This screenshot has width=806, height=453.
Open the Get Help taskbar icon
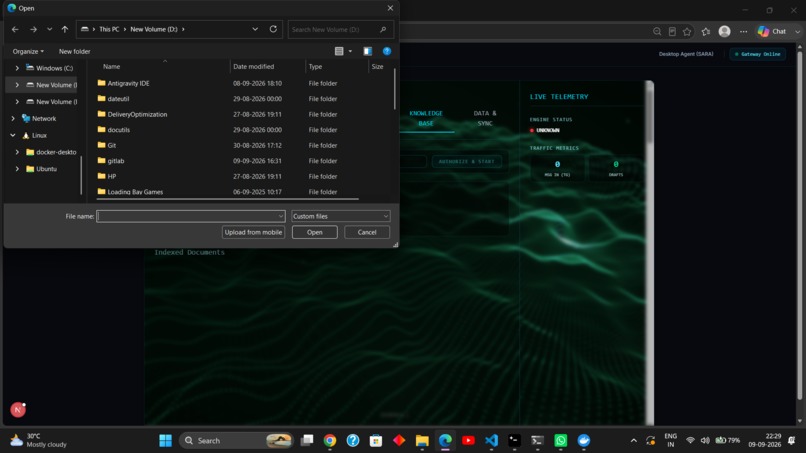click(353, 441)
